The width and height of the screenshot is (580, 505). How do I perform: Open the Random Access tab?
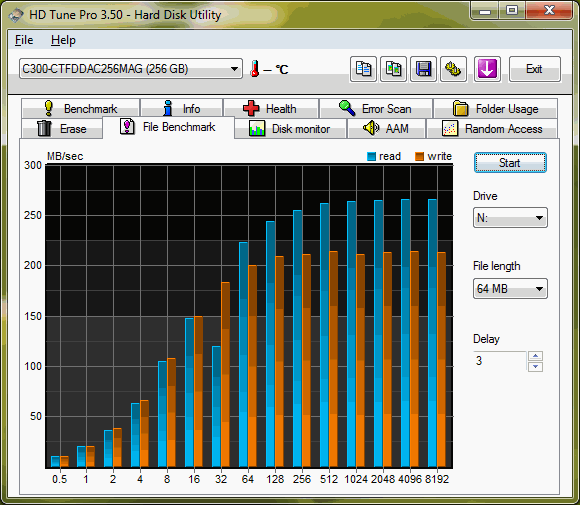[492, 128]
